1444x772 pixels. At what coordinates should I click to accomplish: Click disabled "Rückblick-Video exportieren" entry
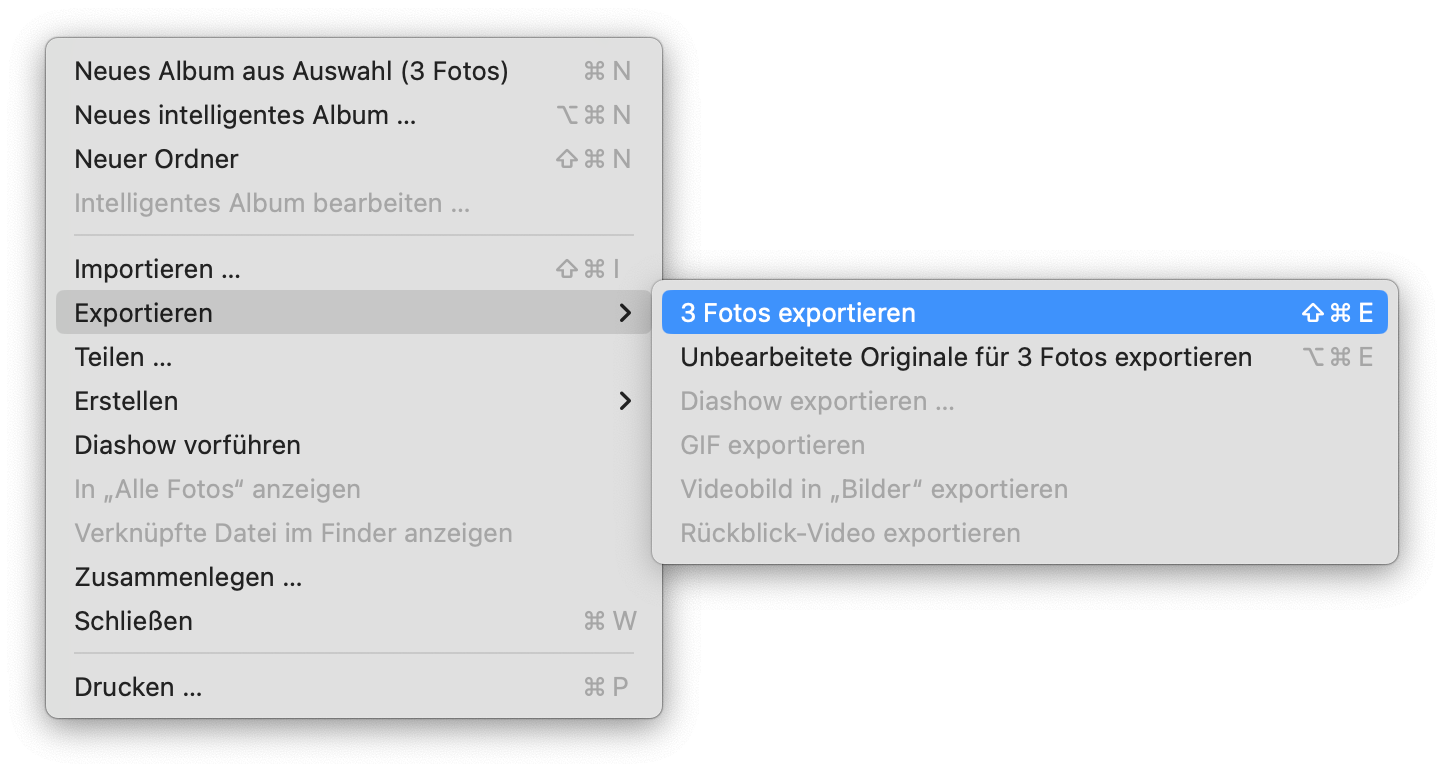850,532
